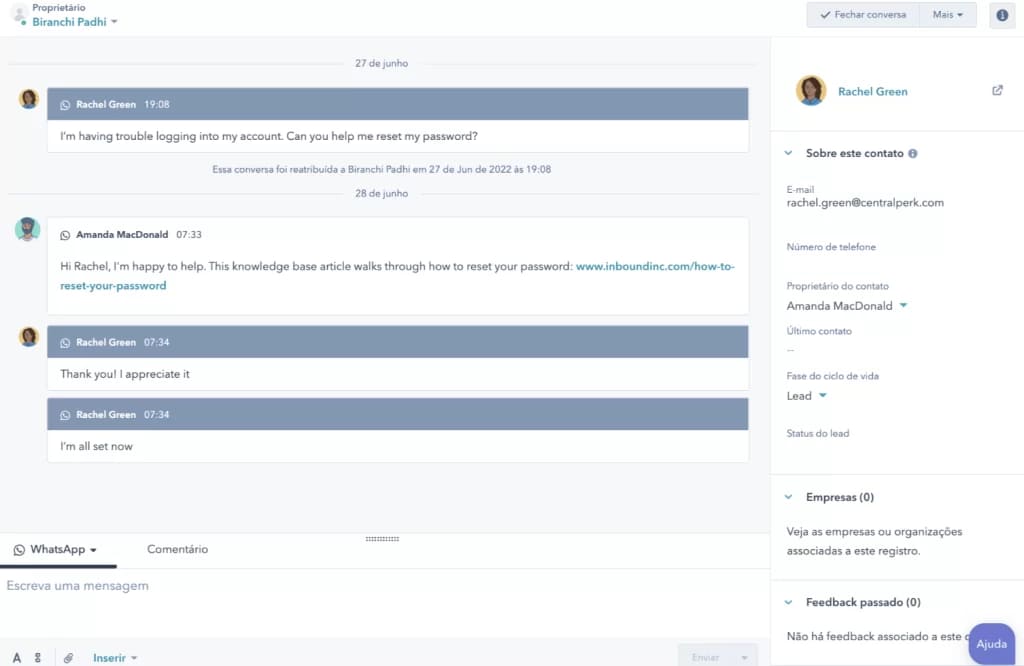Open Rachel Green's record in new window
The height and width of the screenshot is (666, 1024).
coord(997,90)
